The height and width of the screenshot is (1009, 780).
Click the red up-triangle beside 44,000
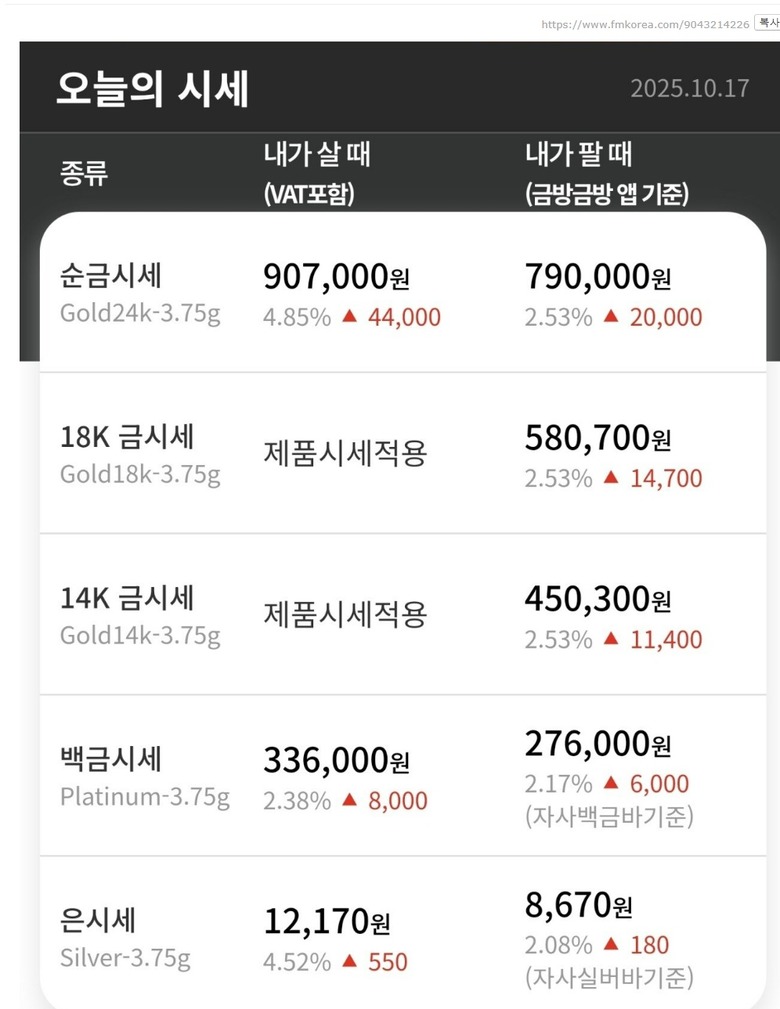(349, 317)
